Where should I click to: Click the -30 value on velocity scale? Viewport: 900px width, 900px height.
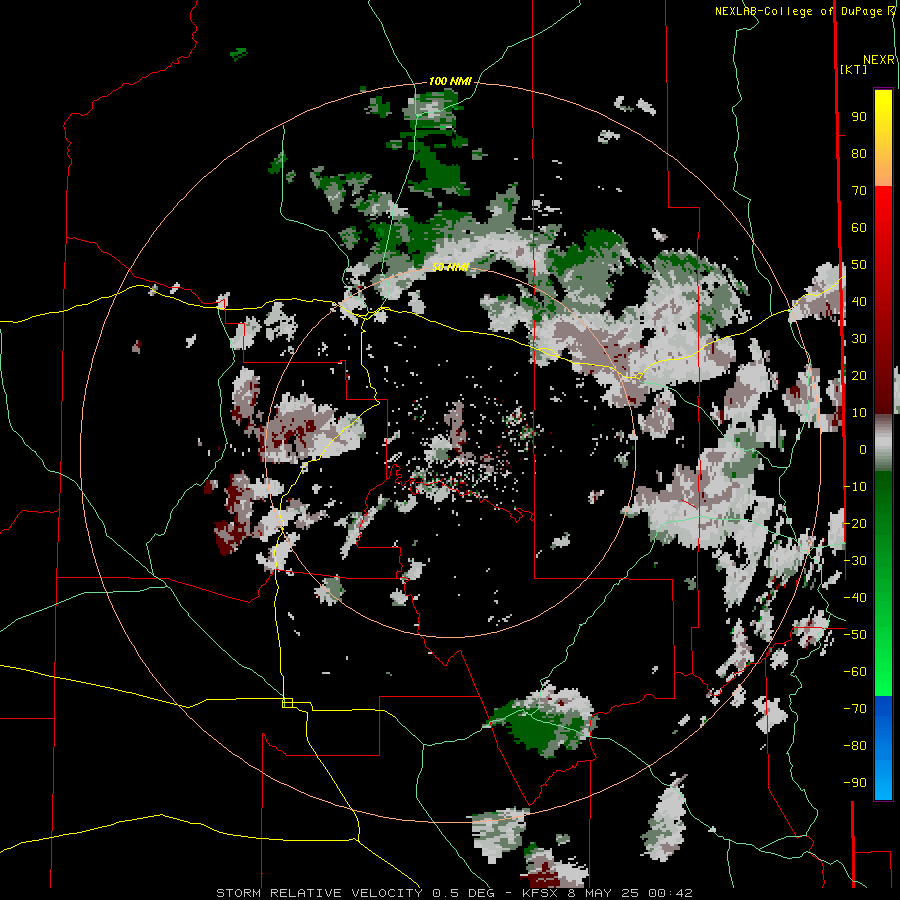pos(855,561)
